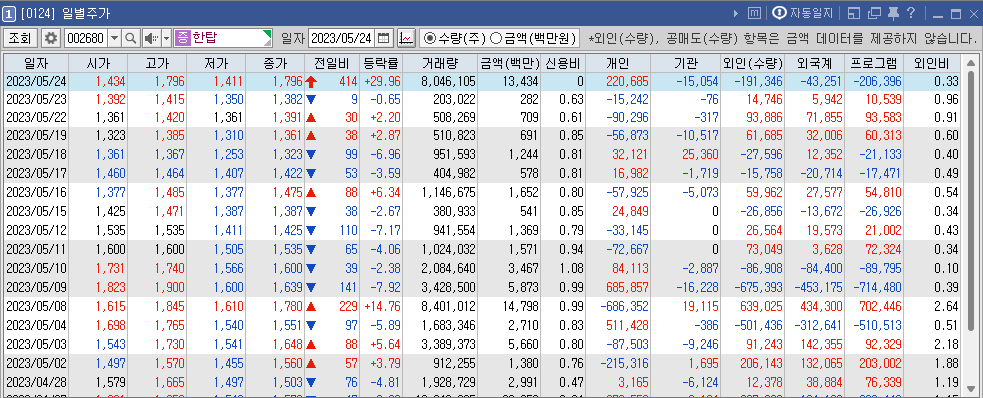
Task: Select the 수량(주) radio button
Action: tap(429, 38)
